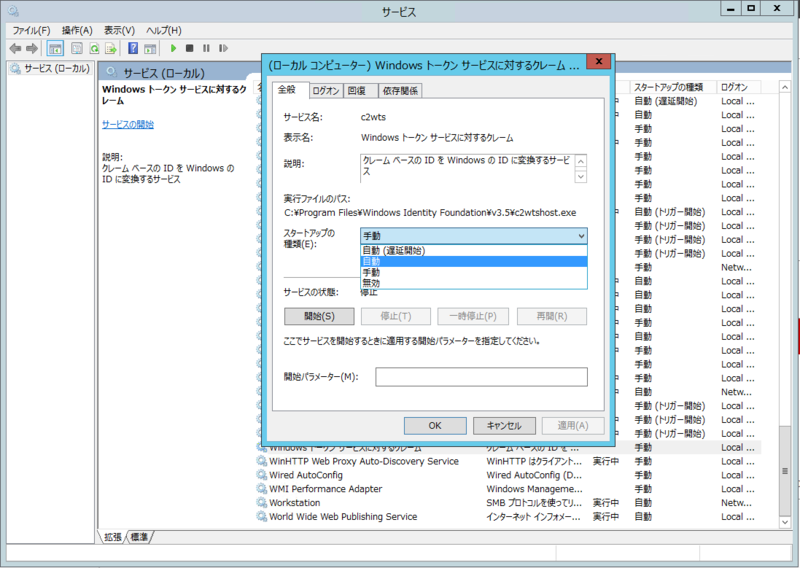This screenshot has height=568, width=800.
Task: Click the OK button in dialog
Action: 435,425
